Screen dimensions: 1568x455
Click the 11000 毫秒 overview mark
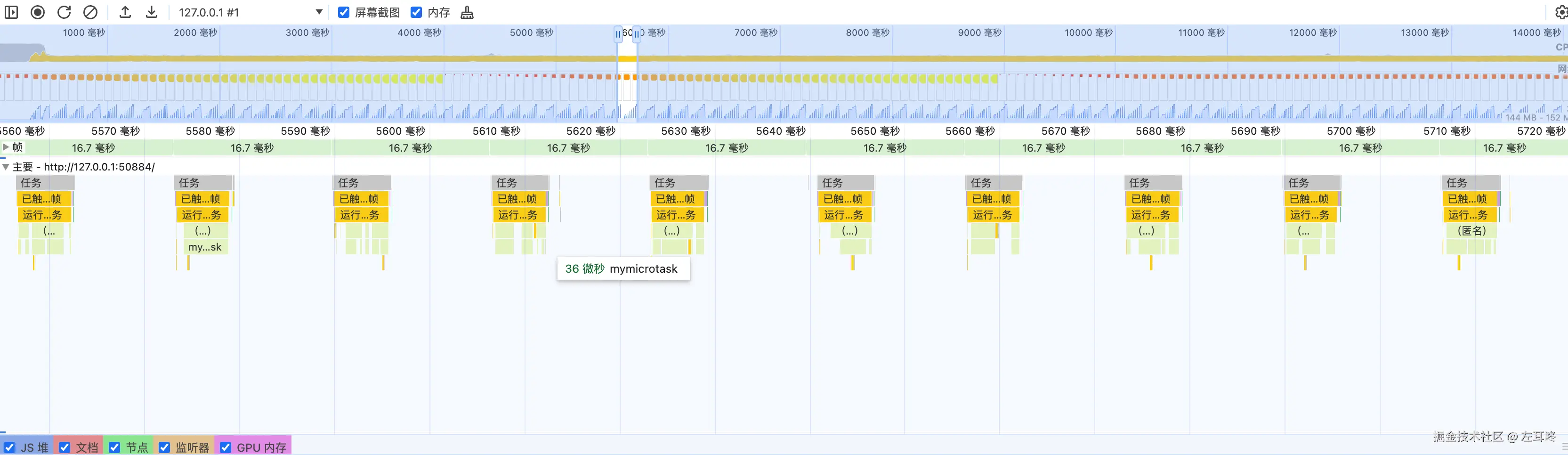pyautogui.click(x=1202, y=33)
